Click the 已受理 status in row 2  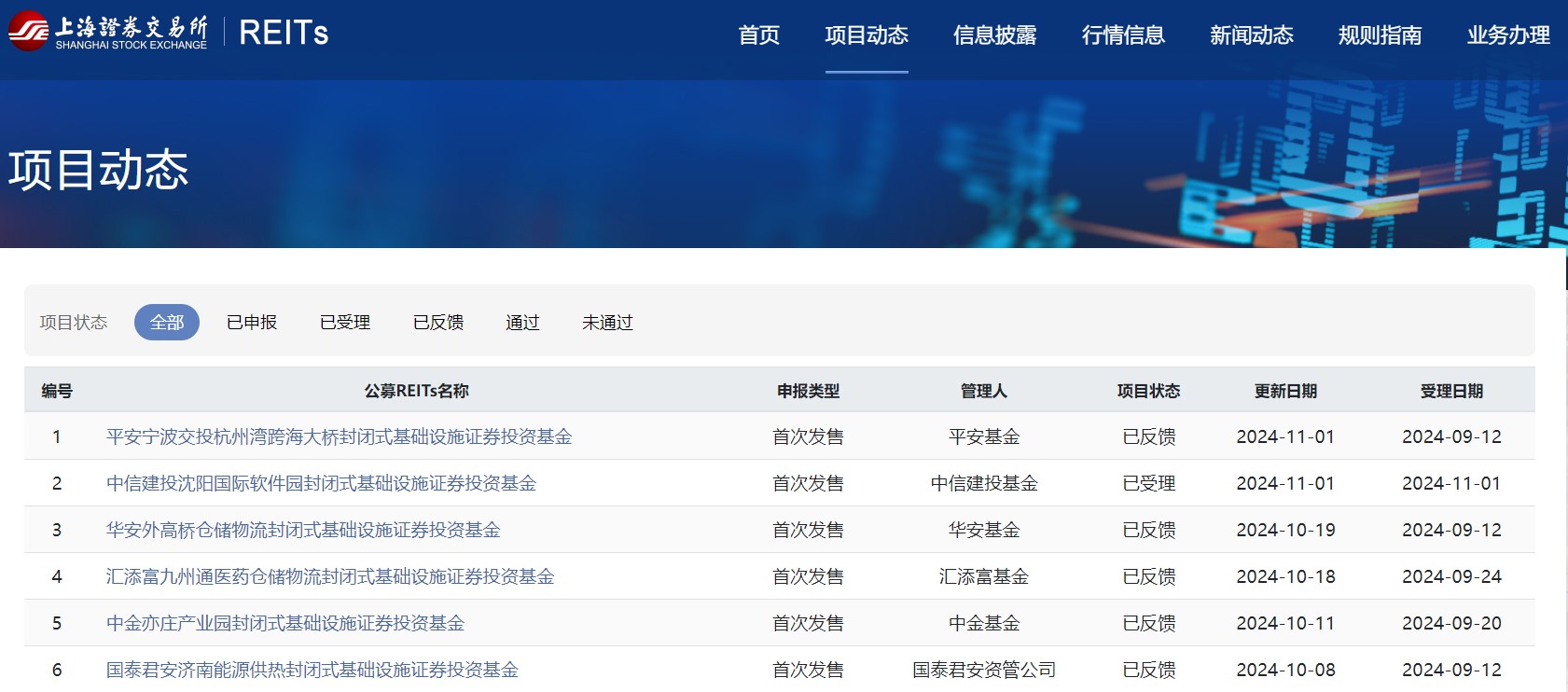1149,483
